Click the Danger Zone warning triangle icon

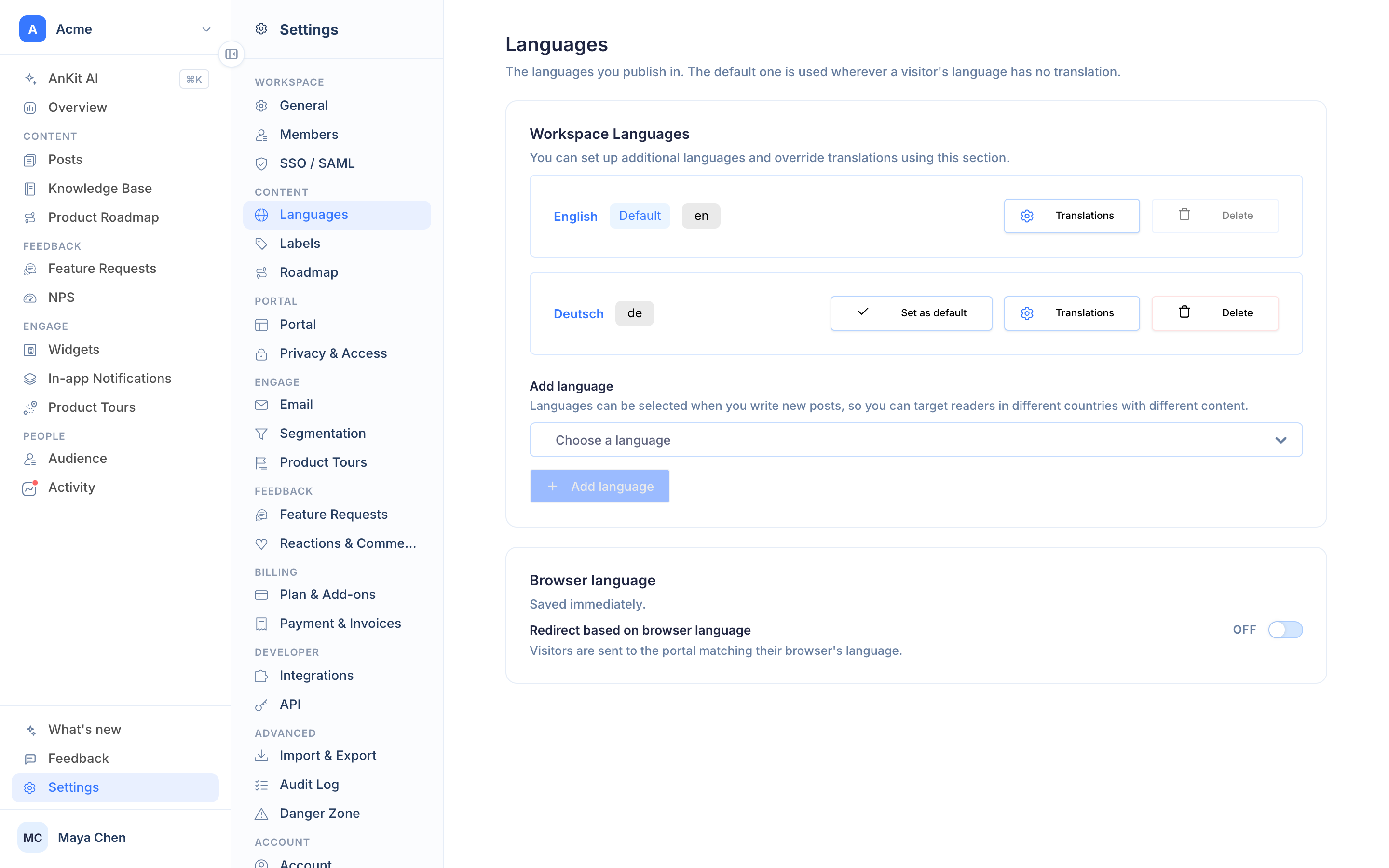tap(262, 814)
